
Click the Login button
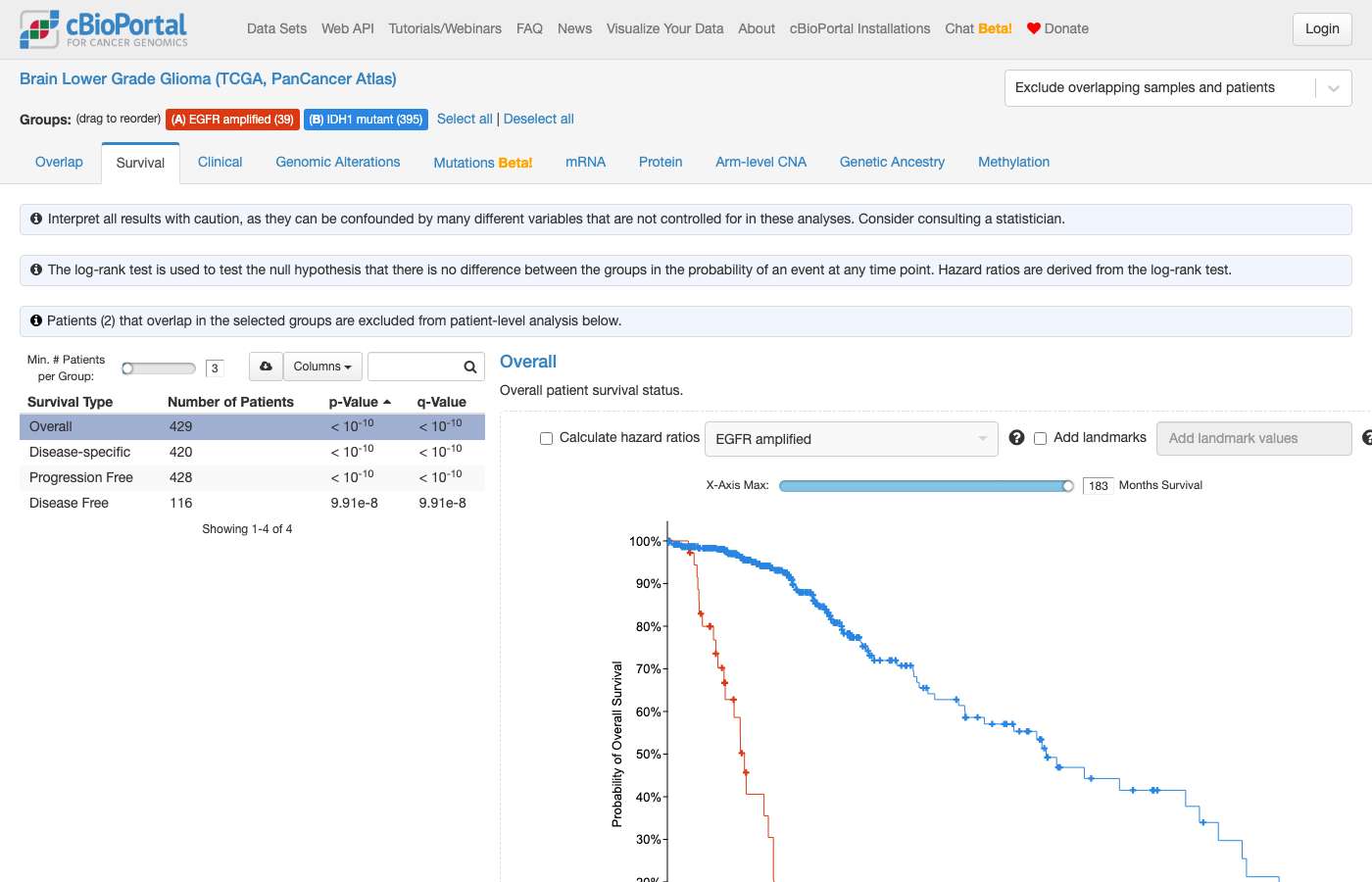pos(1322,29)
